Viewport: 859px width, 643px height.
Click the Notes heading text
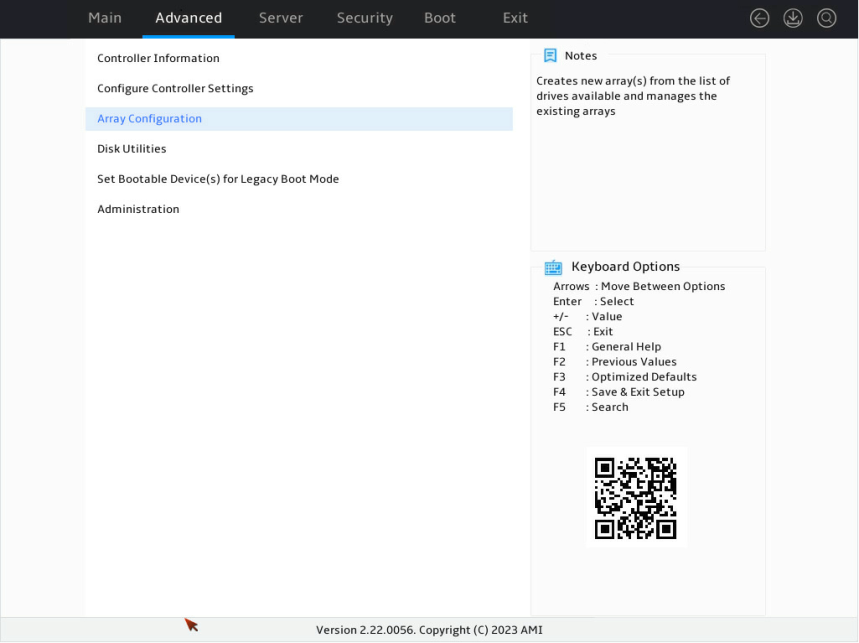click(x=581, y=55)
